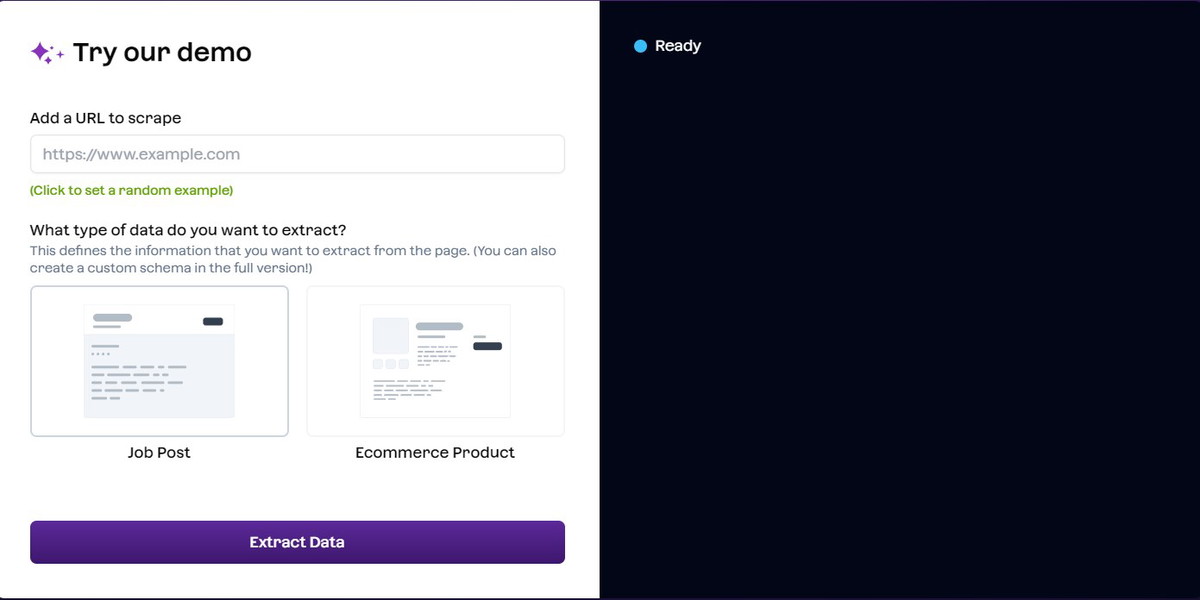This screenshot has width=1200, height=600.
Task: Click the "Add a URL to scrape" label
Action: click(x=106, y=118)
